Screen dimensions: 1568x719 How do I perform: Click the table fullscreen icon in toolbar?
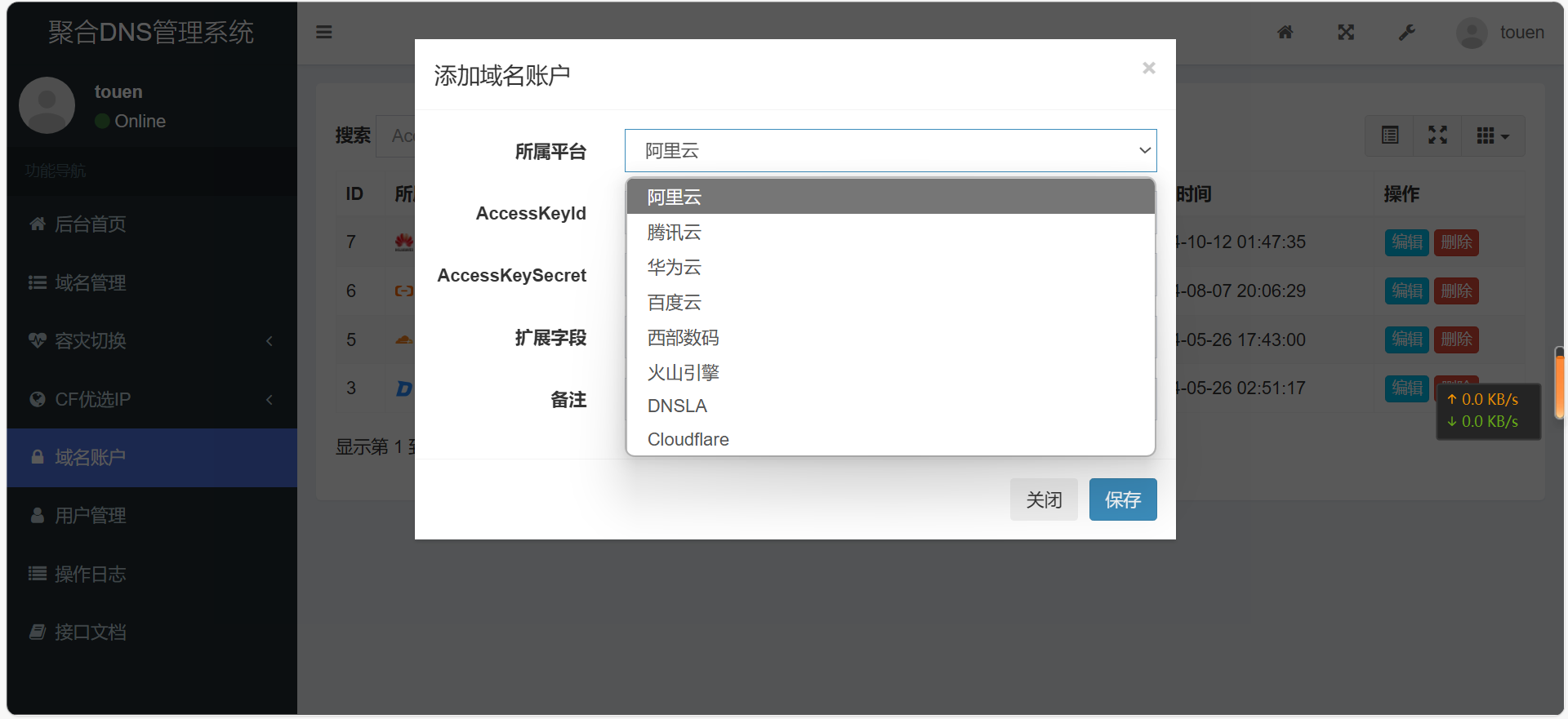click(x=1437, y=135)
